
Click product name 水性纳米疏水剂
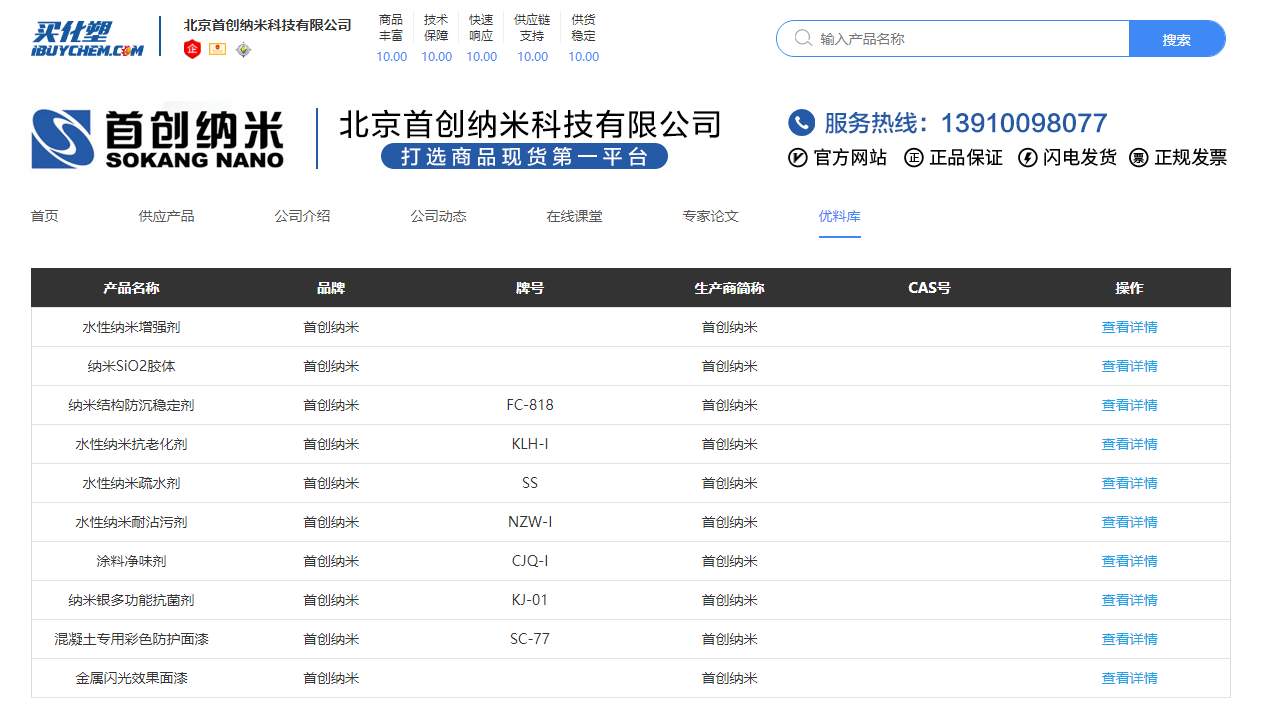coord(131,483)
